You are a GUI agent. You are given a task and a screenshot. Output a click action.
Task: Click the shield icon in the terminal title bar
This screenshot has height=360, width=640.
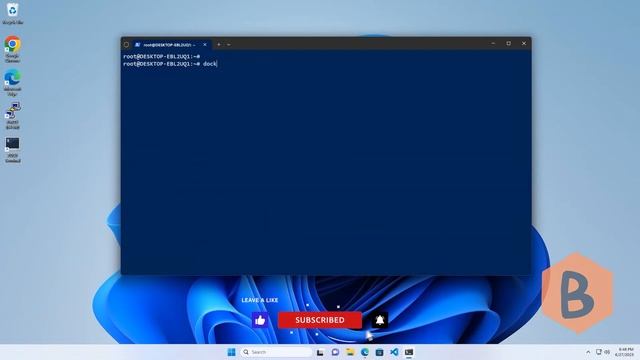(126, 44)
